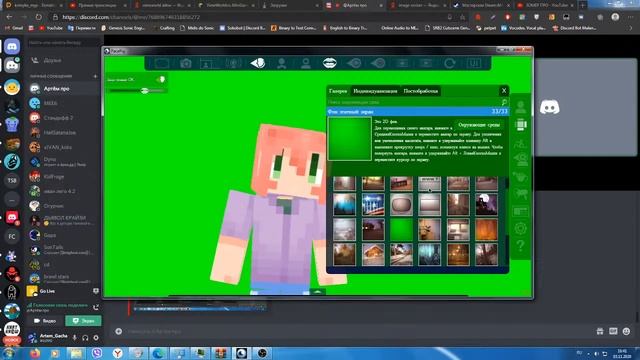Focus the gallery search field
This screenshot has width=640, height=360.
click(x=413, y=102)
